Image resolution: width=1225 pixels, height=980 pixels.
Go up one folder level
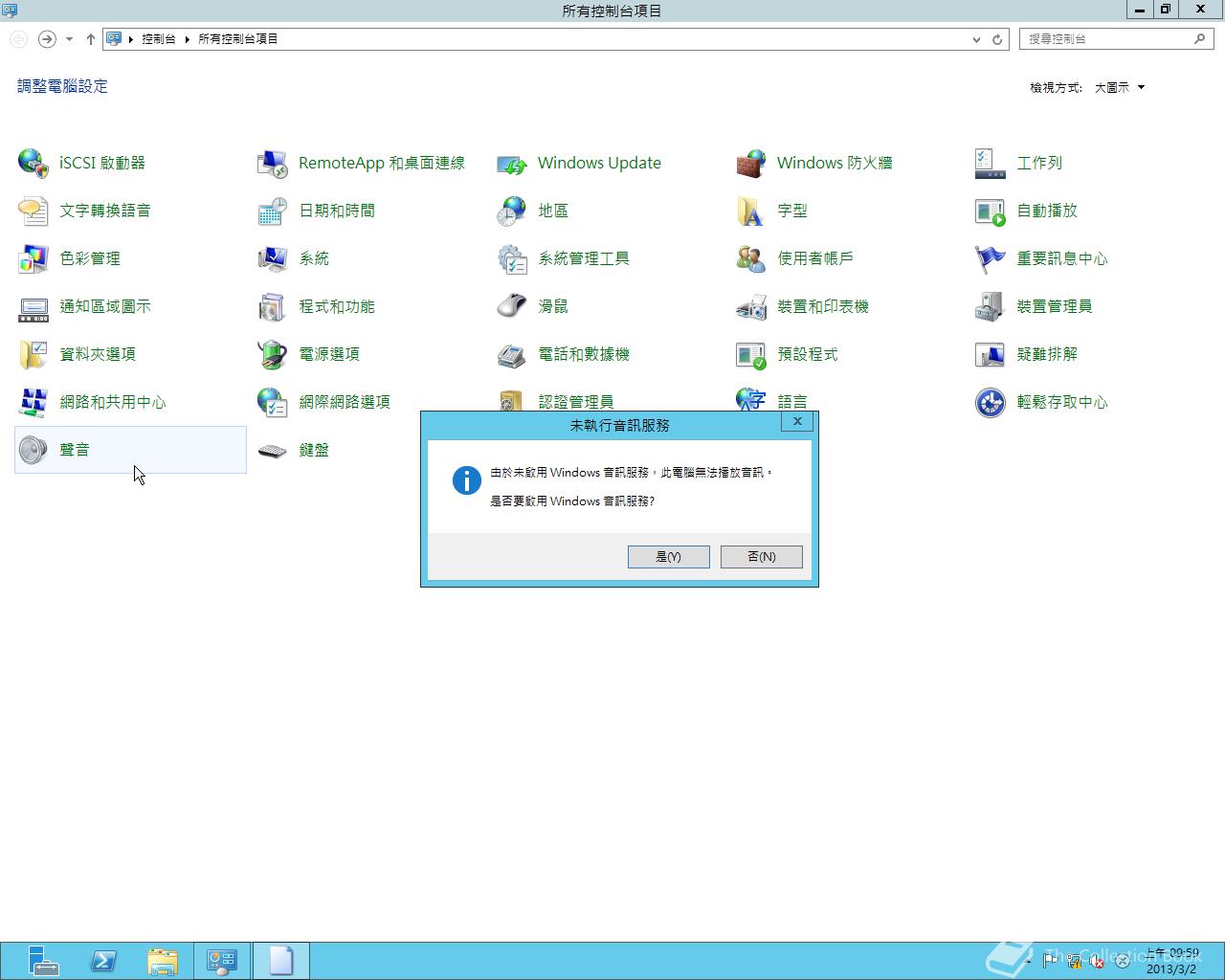(x=90, y=39)
